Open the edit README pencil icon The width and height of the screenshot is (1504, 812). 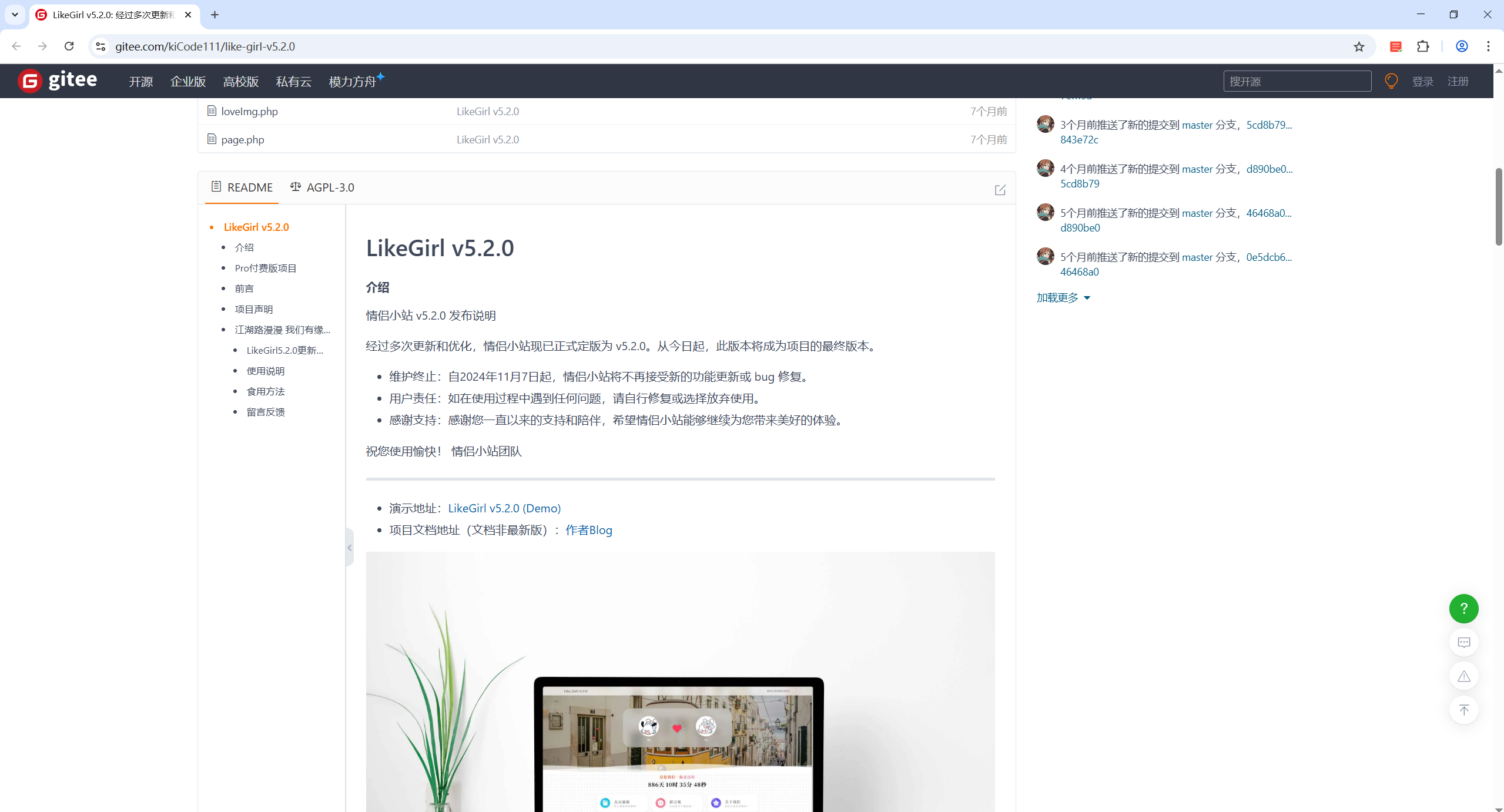pos(1000,190)
